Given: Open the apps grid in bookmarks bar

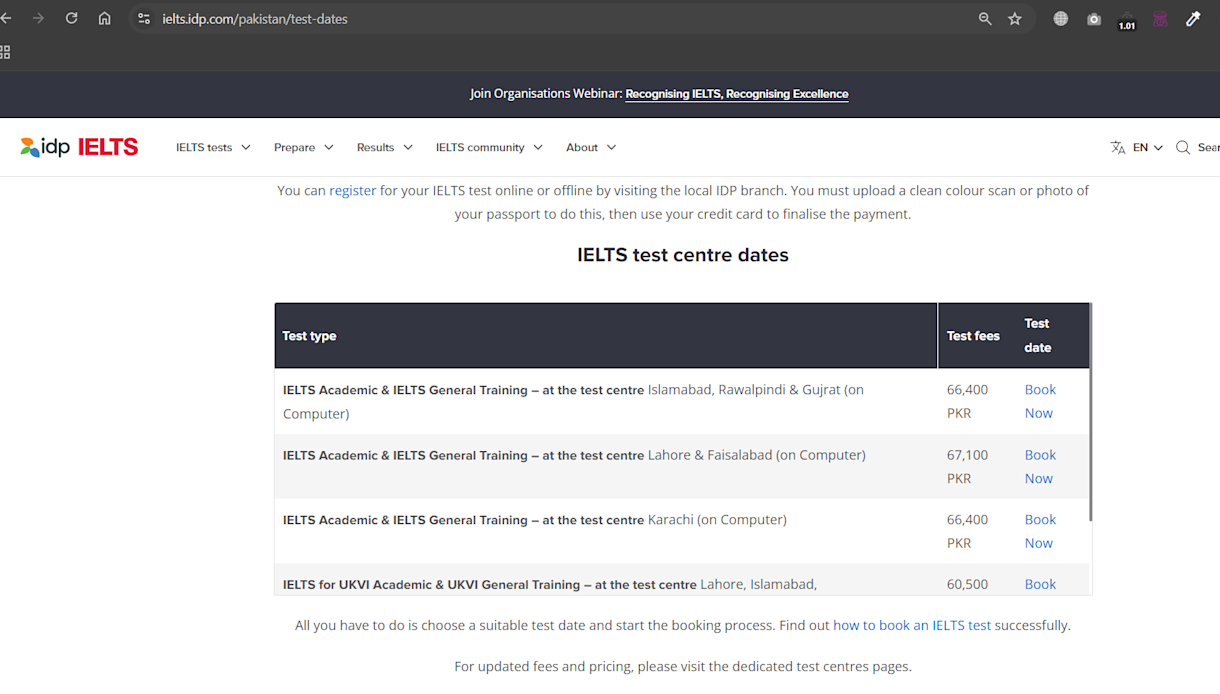Looking at the screenshot, I should pos(5,52).
